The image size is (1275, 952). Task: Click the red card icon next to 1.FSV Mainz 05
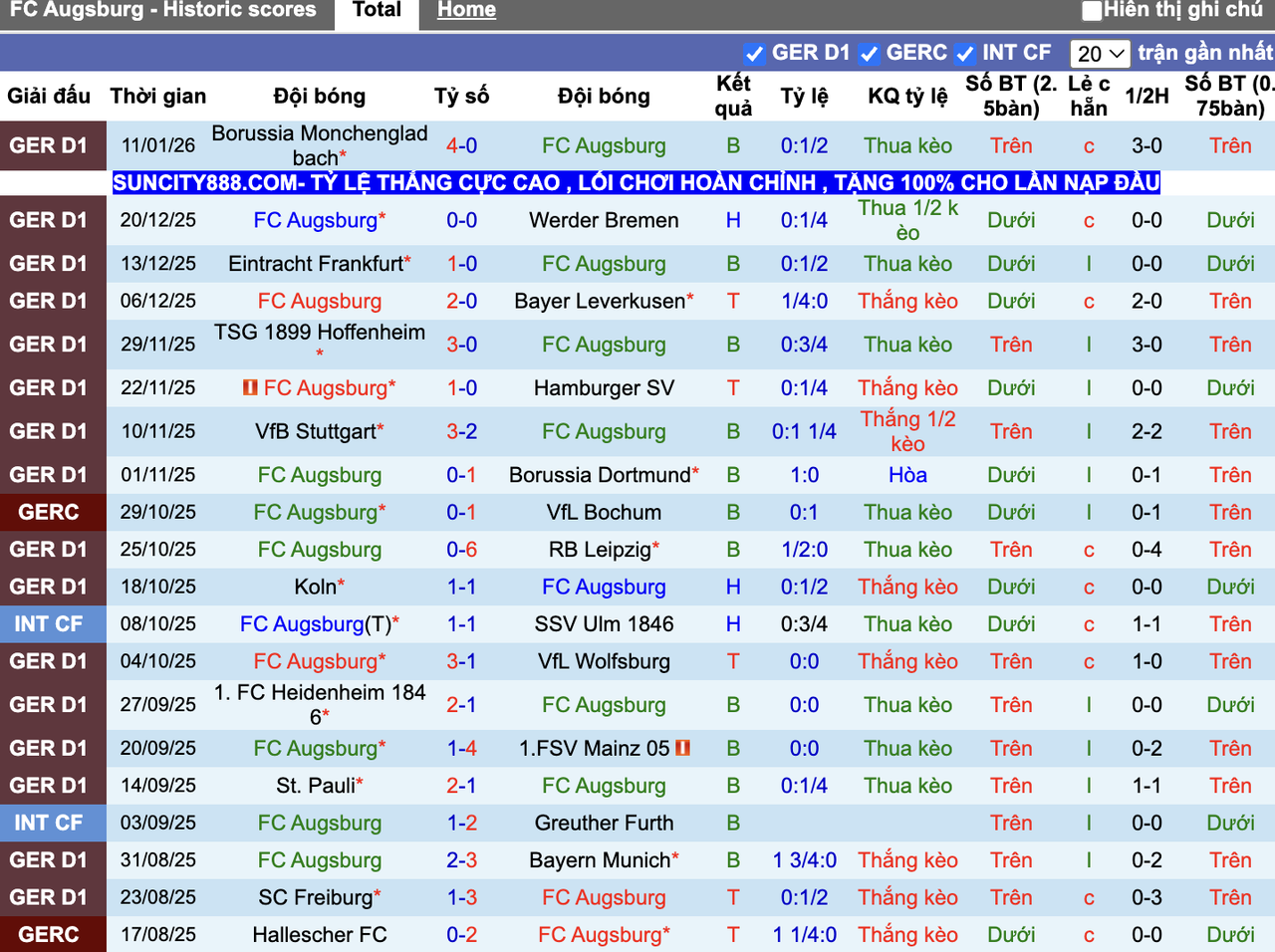point(682,748)
